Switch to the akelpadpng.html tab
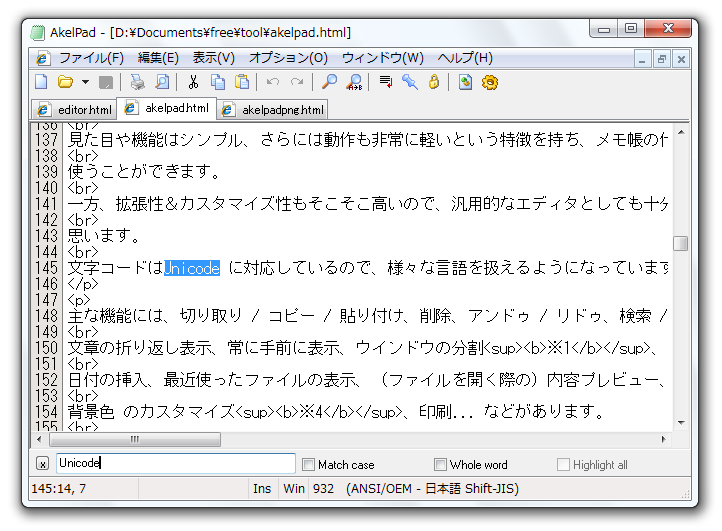 pyautogui.click(x=273, y=110)
